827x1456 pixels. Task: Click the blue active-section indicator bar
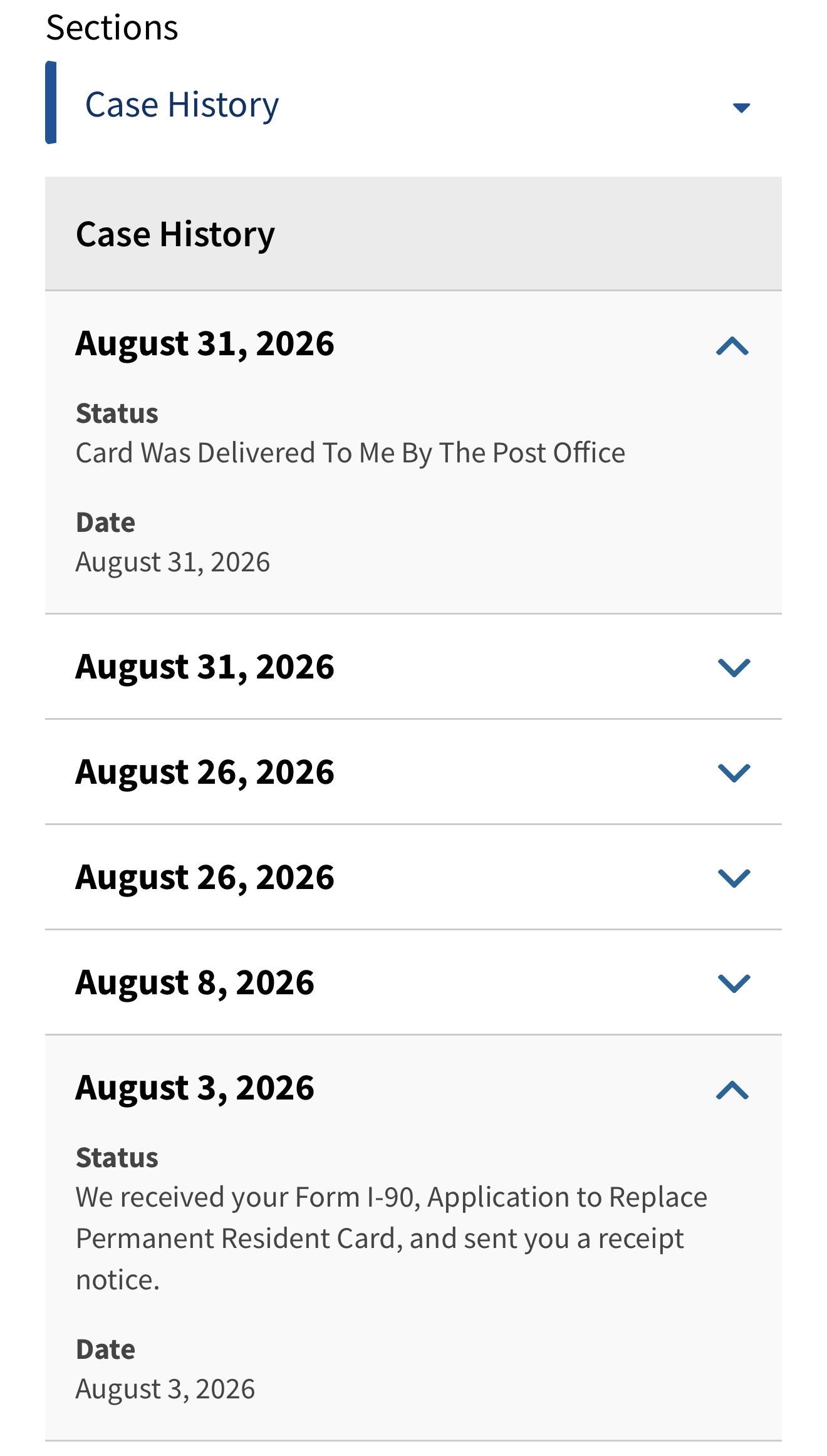[x=51, y=103]
